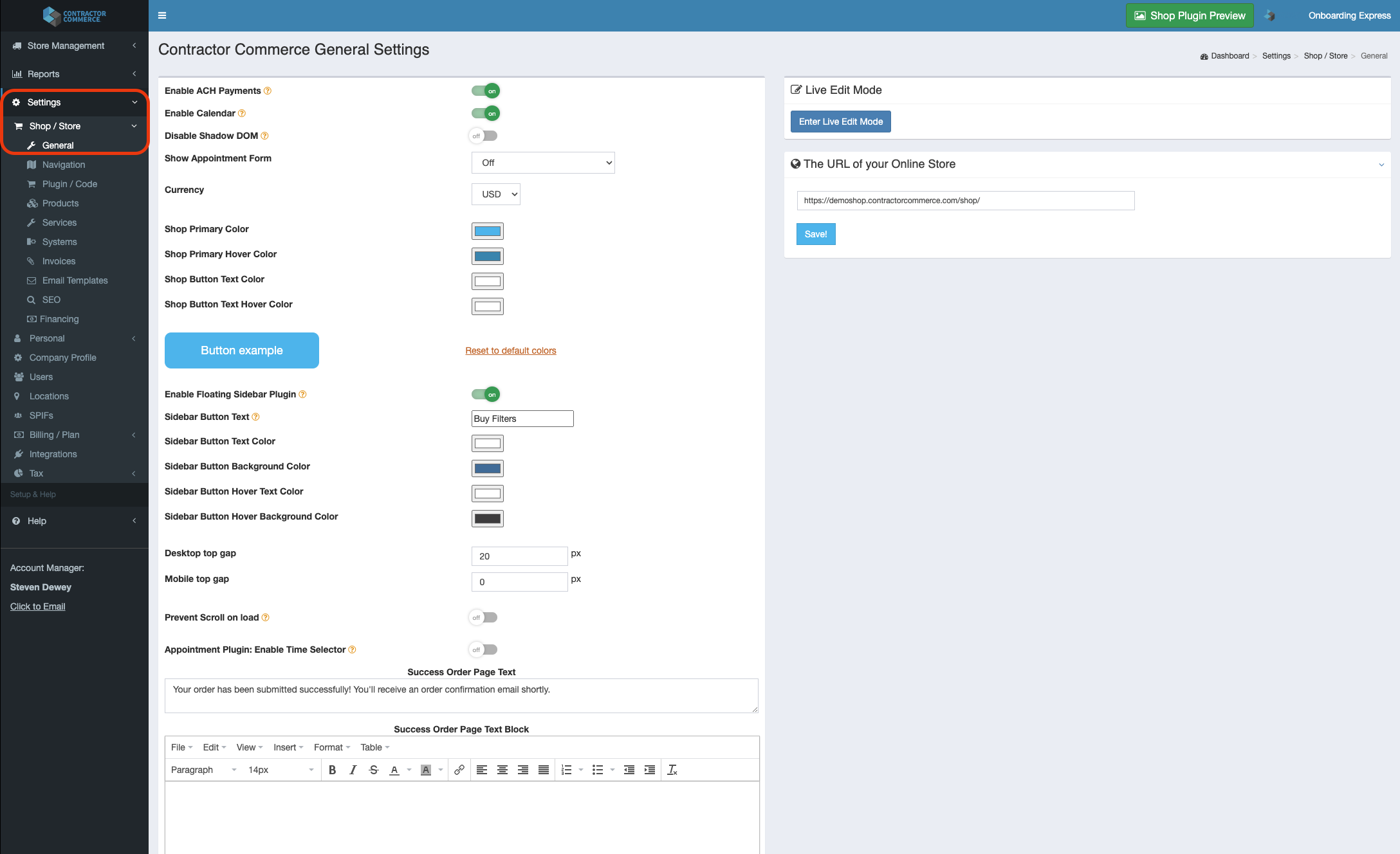Open the editor Table menu

pyautogui.click(x=375, y=747)
